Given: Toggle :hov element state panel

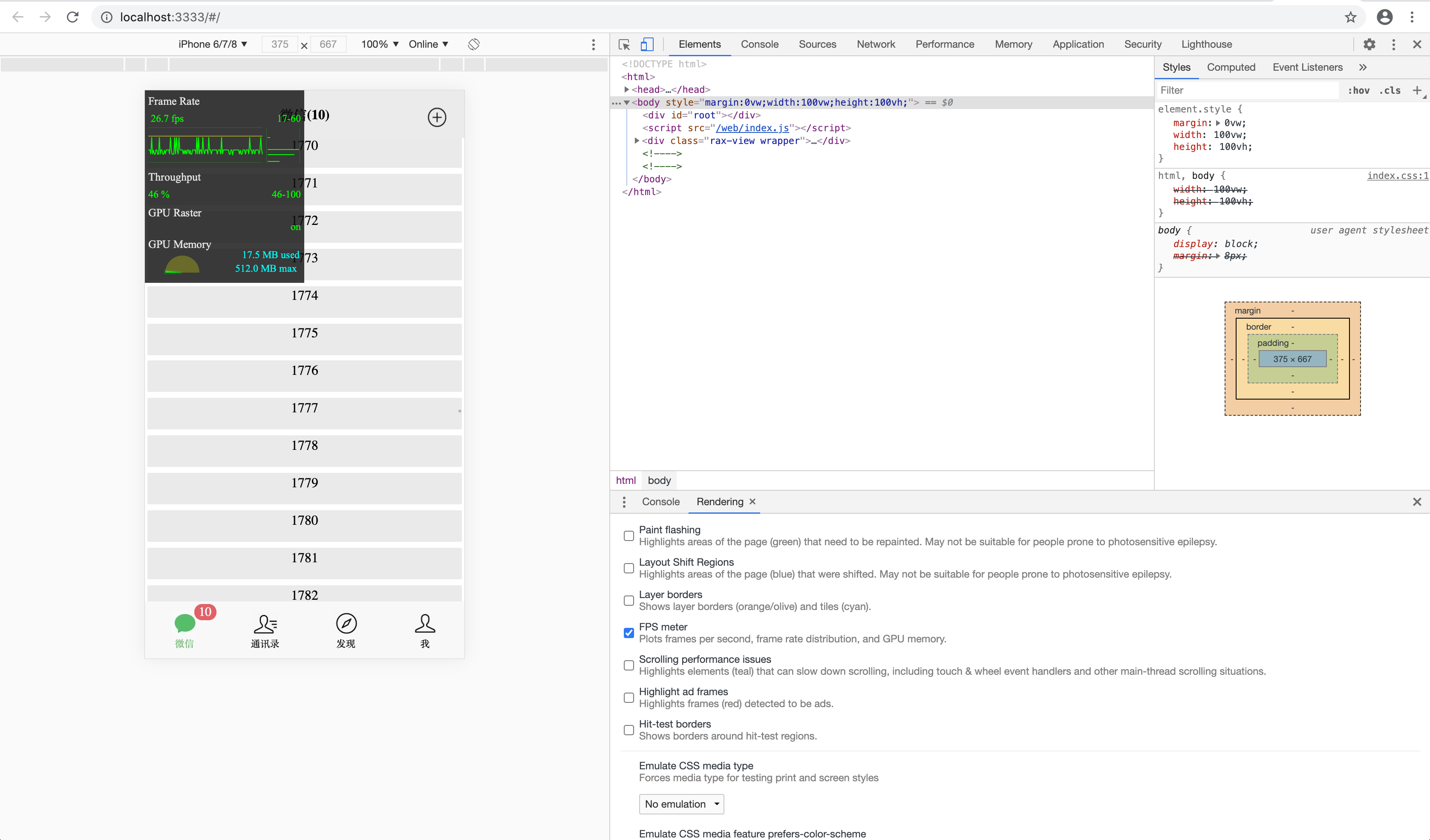Looking at the screenshot, I should [1359, 90].
